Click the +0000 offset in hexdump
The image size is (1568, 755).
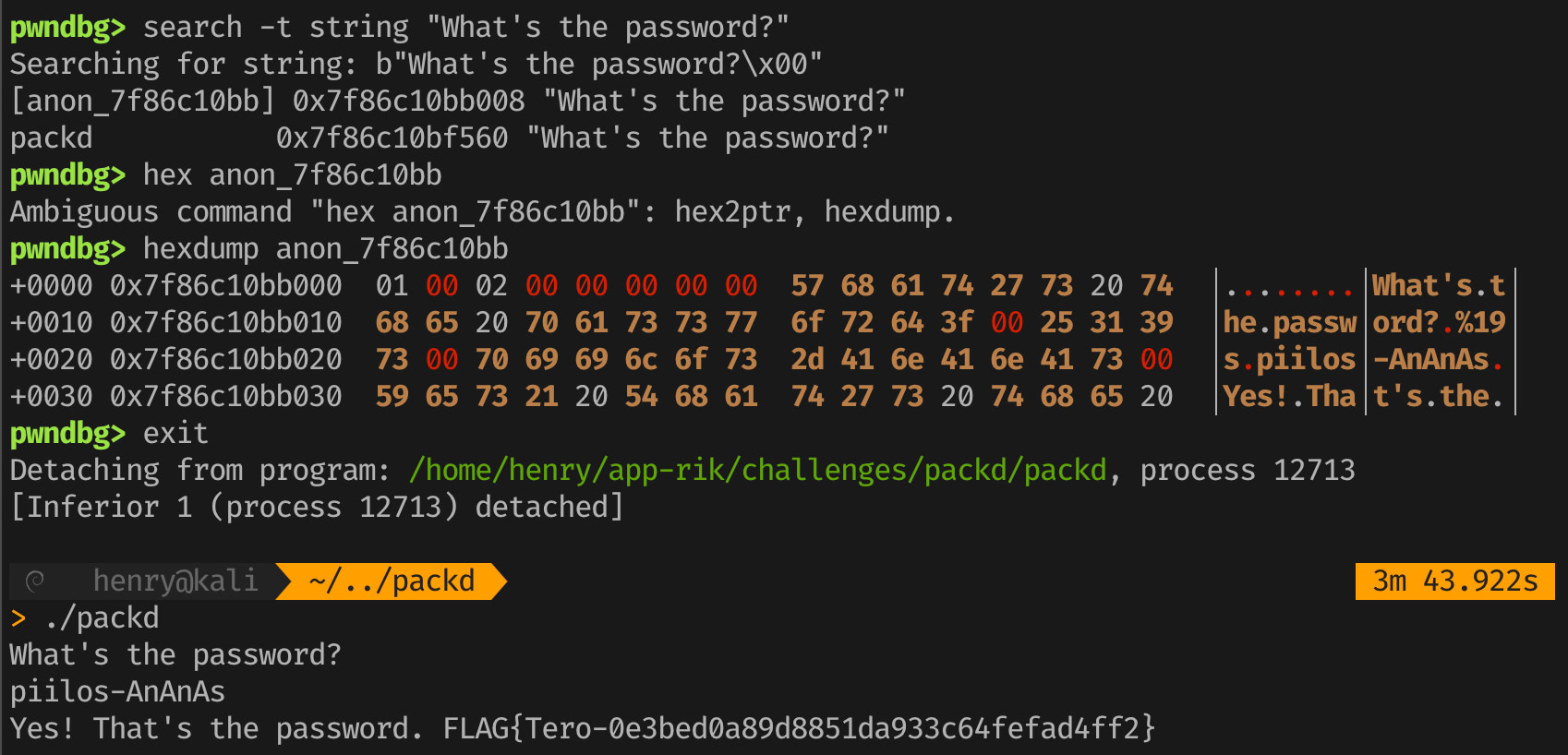click(51, 286)
